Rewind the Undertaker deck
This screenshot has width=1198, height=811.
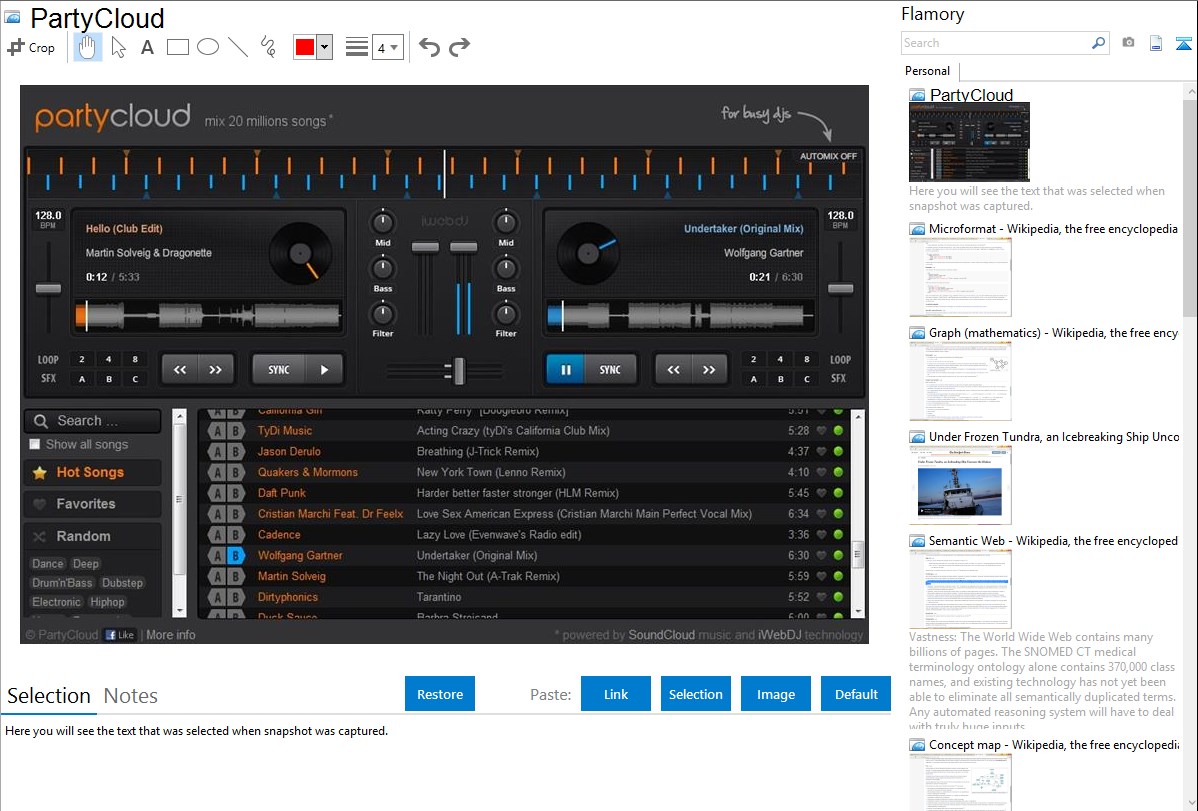click(x=673, y=370)
